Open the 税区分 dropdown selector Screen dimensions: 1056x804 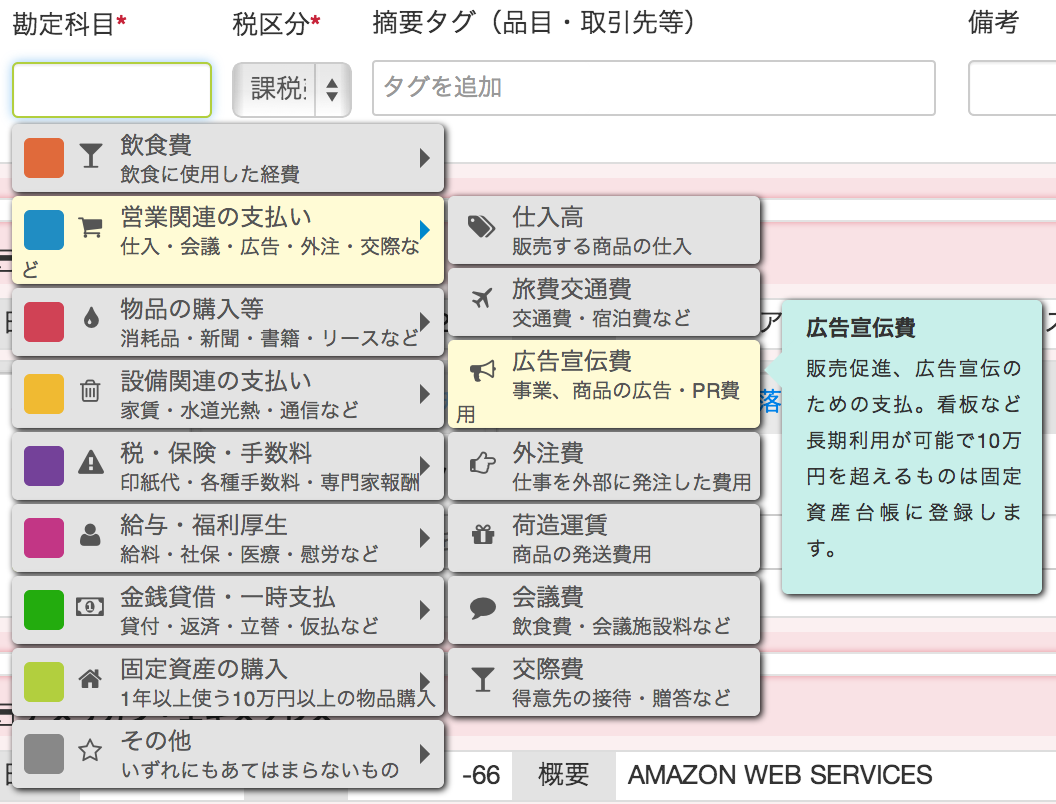[x=291, y=90]
